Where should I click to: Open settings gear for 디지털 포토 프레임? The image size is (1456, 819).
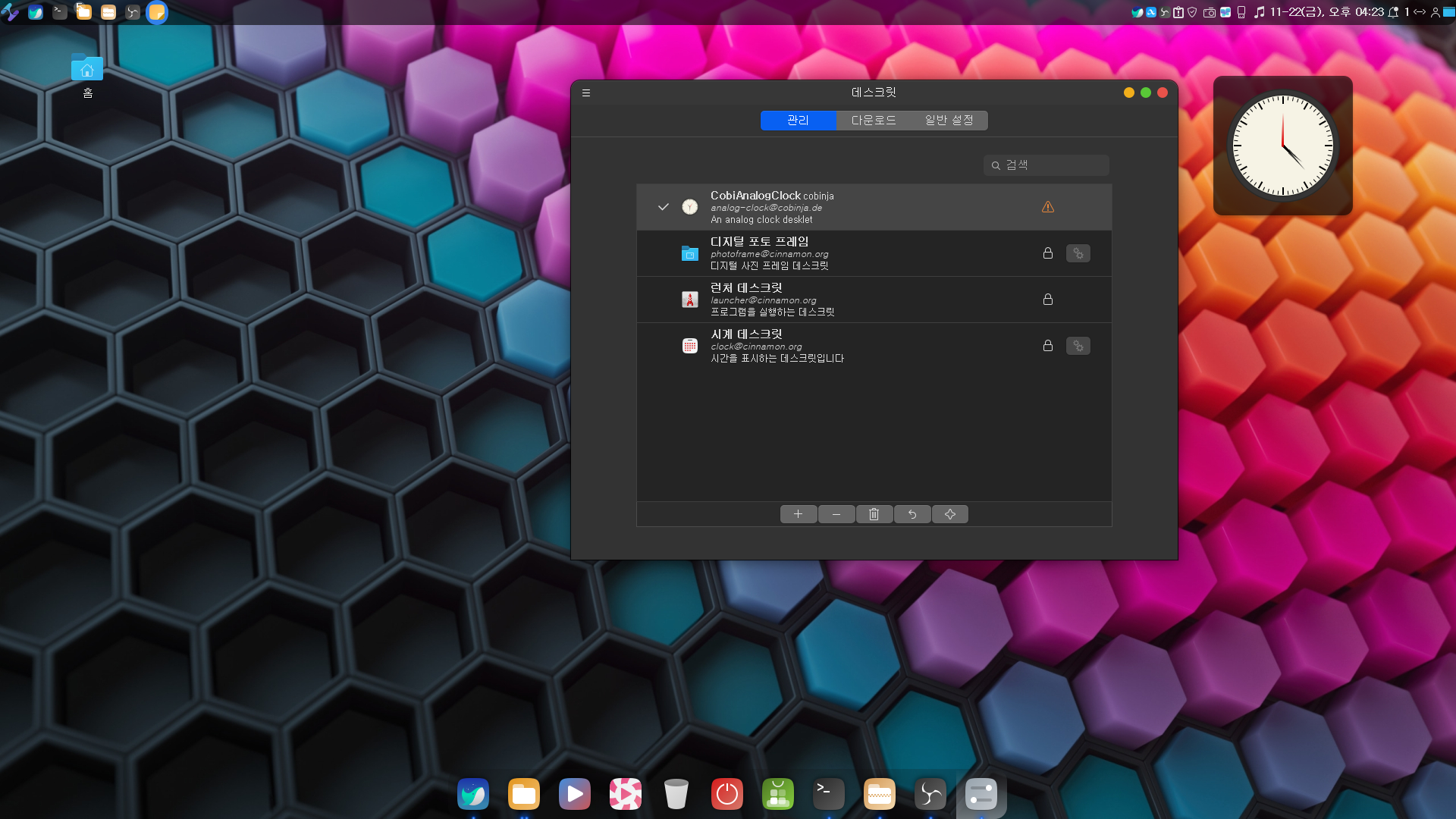(x=1078, y=253)
